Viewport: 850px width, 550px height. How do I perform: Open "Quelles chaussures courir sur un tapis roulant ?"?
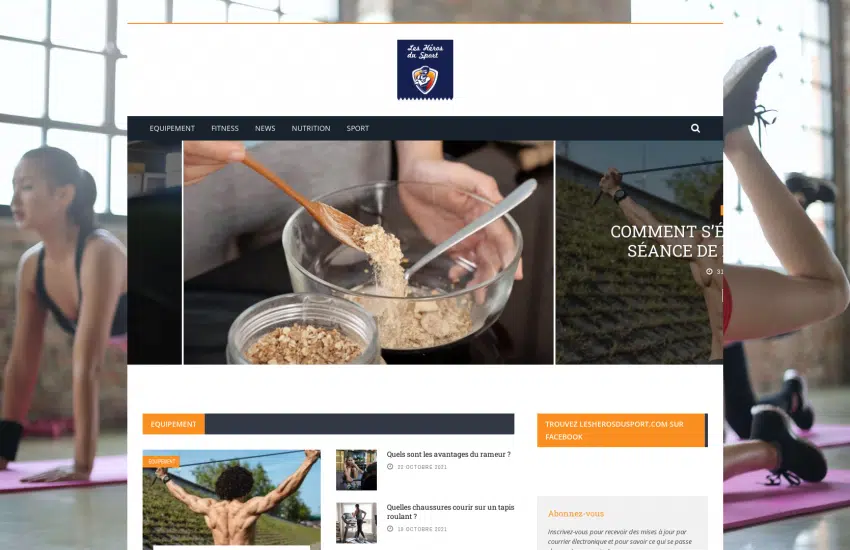click(x=450, y=510)
